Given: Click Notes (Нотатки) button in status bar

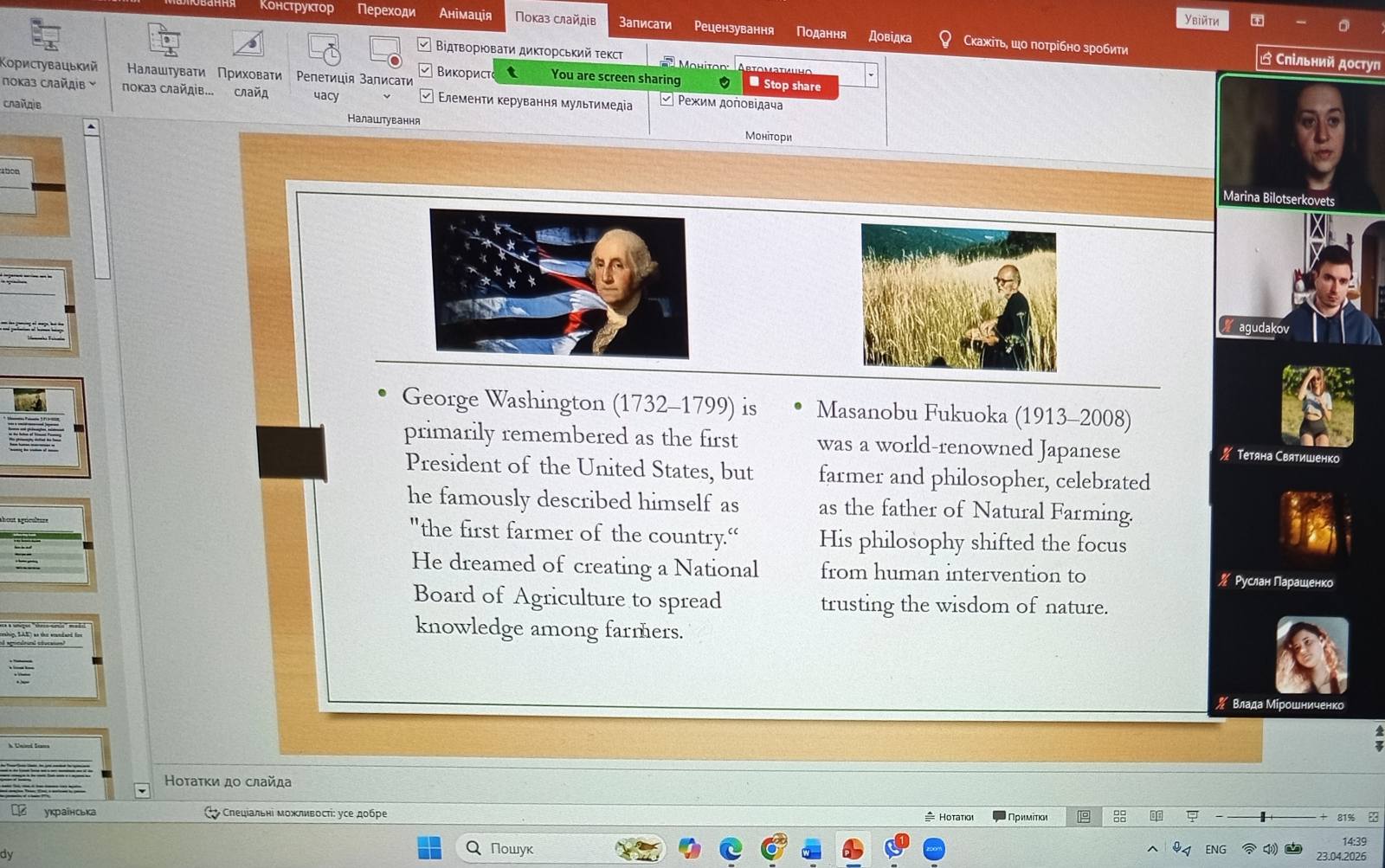Looking at the screenshot, I should pyautogui.click(x=950, y=816).
